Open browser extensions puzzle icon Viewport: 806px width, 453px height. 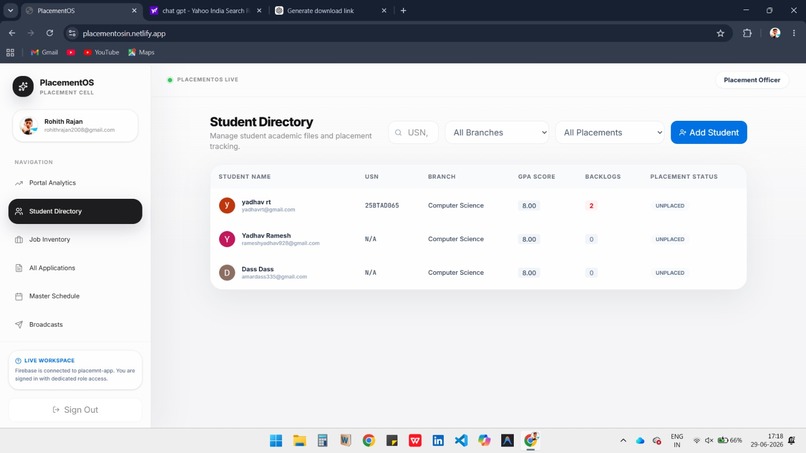coord(747,33)
